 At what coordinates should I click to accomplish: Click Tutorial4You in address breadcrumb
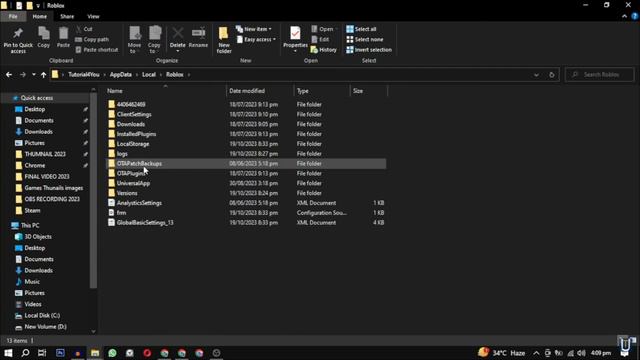[x=84, y=75]
